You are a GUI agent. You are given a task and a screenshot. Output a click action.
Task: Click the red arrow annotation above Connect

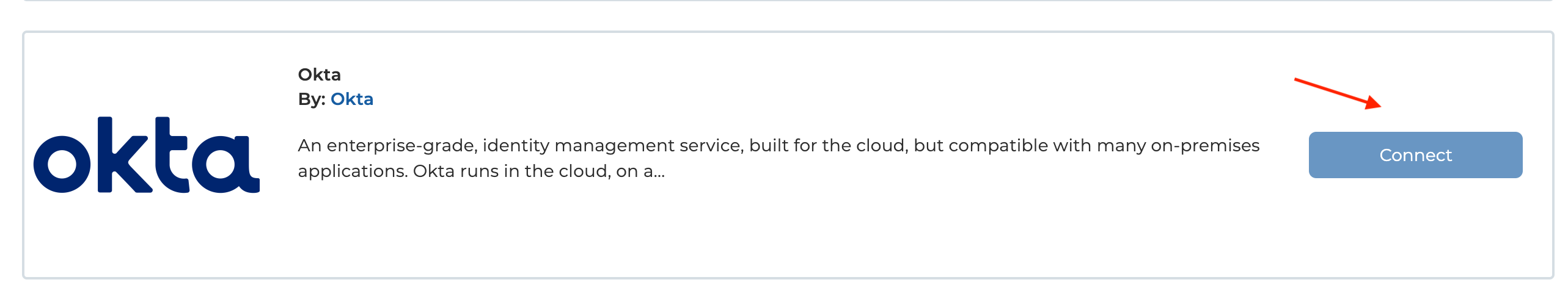[x=1338, y=94]
